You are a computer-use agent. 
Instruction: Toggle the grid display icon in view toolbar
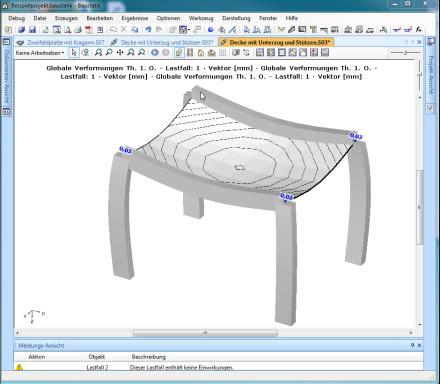click(223, 52)
